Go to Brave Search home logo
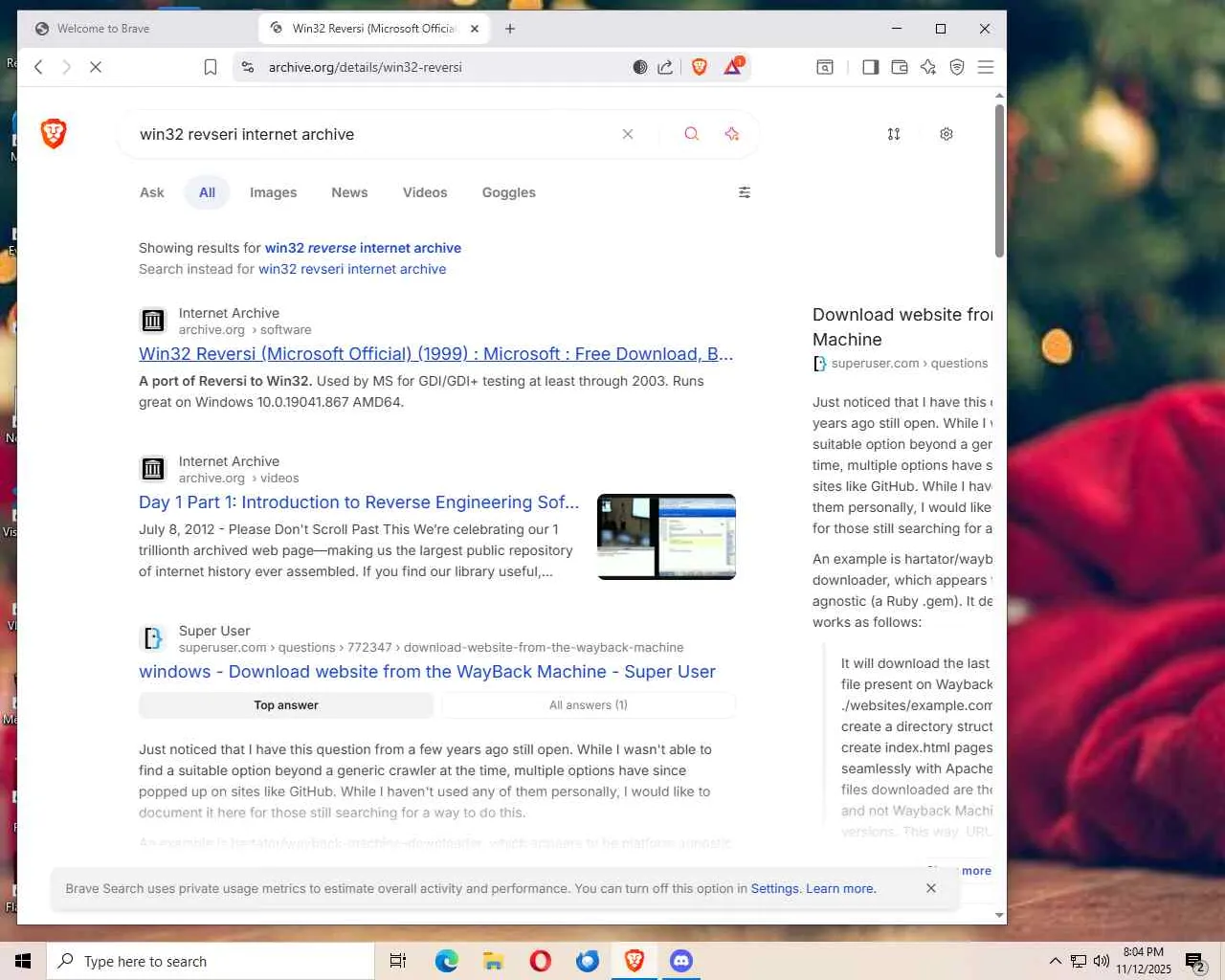Image resolution: width=1225 pixels, height=980 pixels. [54, 134]
